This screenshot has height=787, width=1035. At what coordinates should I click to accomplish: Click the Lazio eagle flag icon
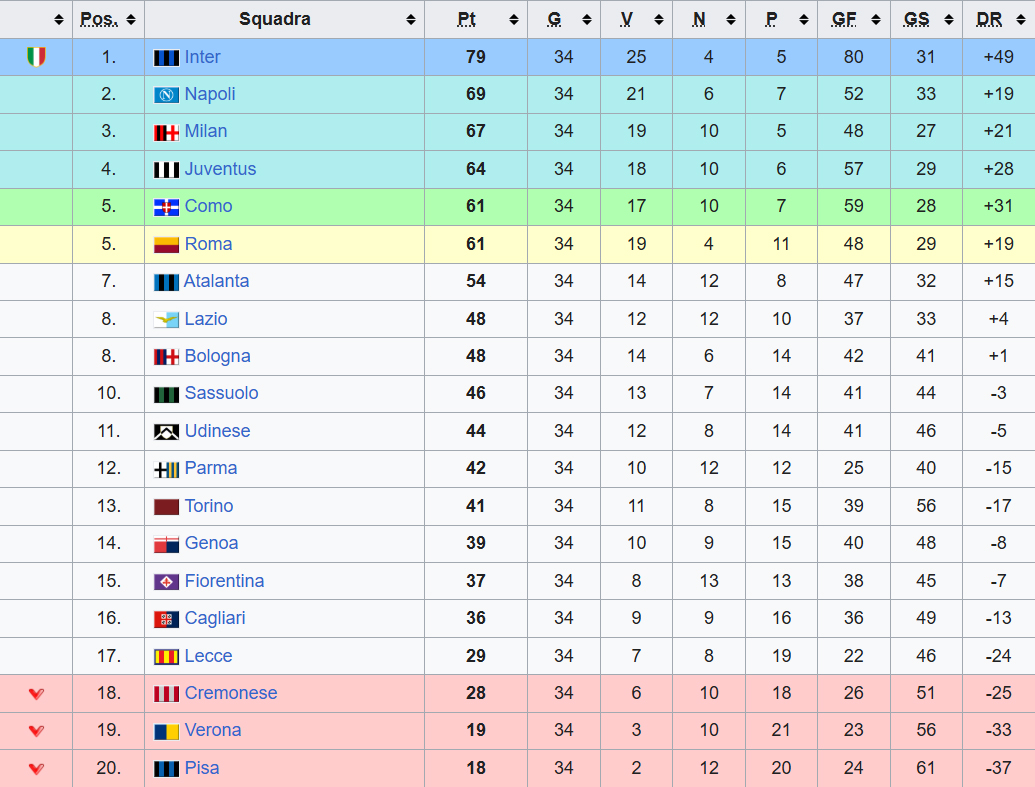pyautogui.click(x=166, y=320)
